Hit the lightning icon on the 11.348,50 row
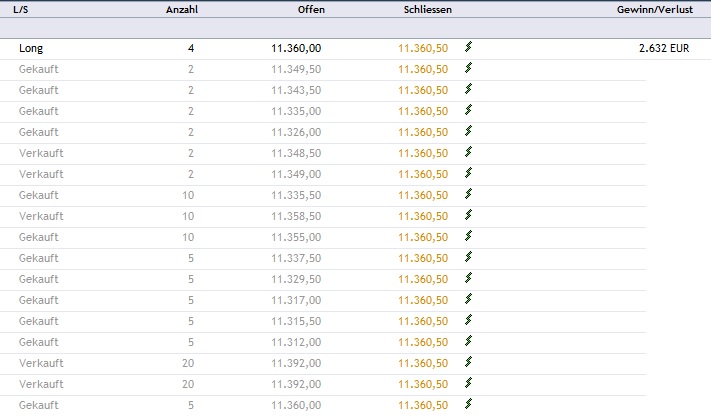This screenshot has width=711, height=416. point(468,152)
